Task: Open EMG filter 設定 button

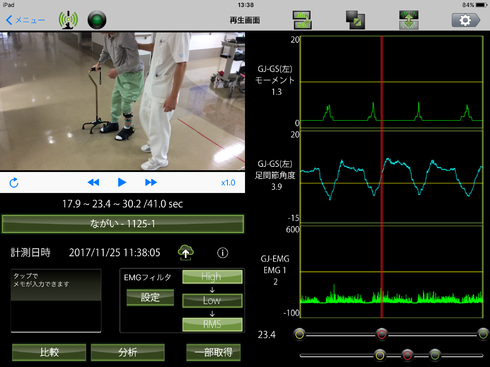Action: click(x=150, y=297)
